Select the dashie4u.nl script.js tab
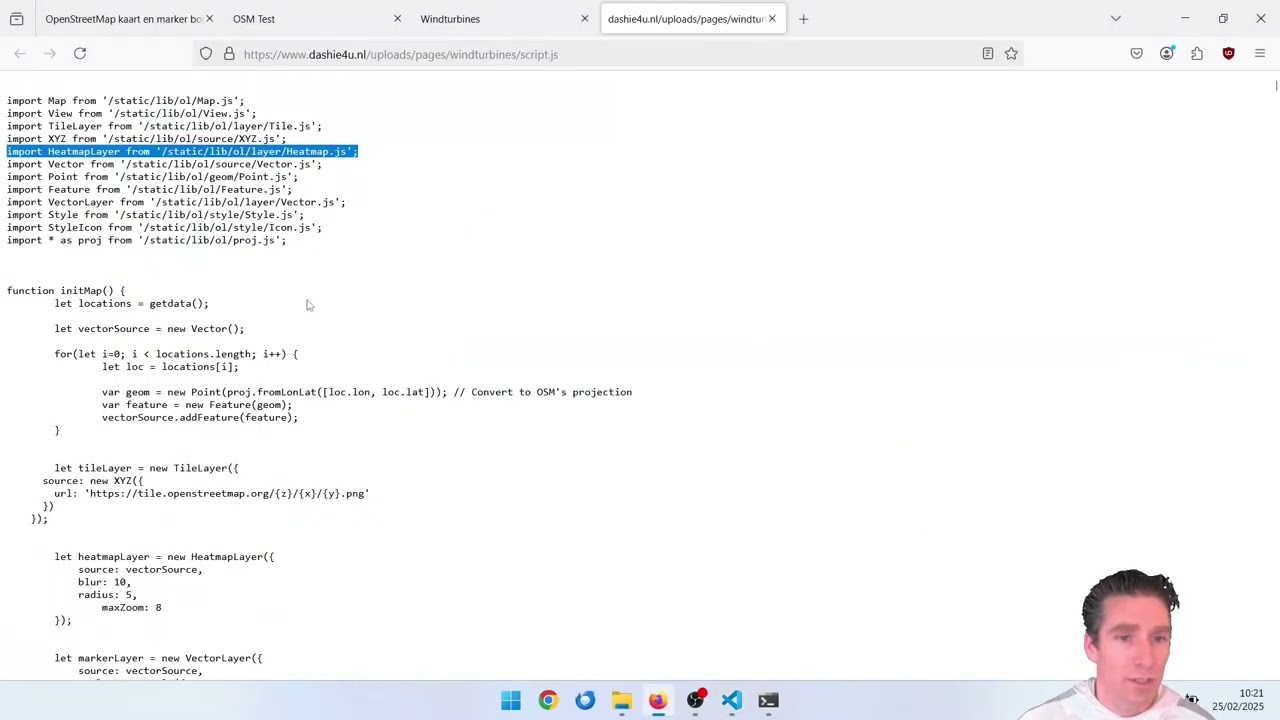This screenshot has width=1280, height=720. (693, 19)
